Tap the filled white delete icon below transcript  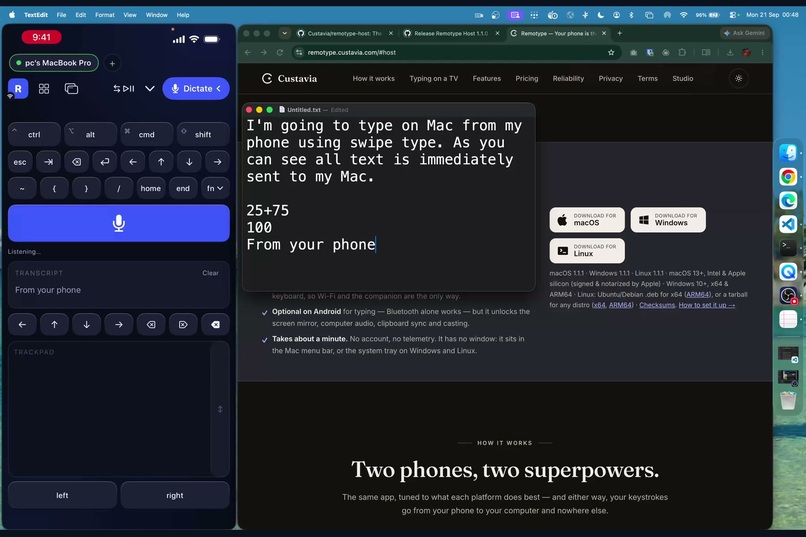(x=215, y=324)
